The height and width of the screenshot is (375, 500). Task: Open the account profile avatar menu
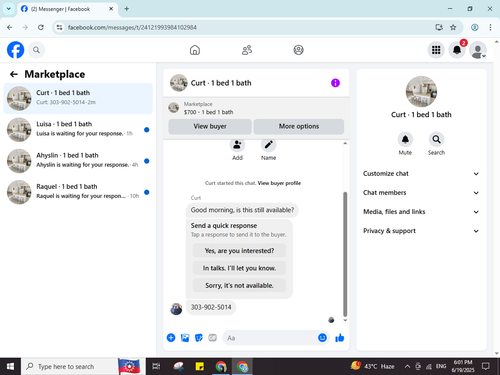coord(478,50)
